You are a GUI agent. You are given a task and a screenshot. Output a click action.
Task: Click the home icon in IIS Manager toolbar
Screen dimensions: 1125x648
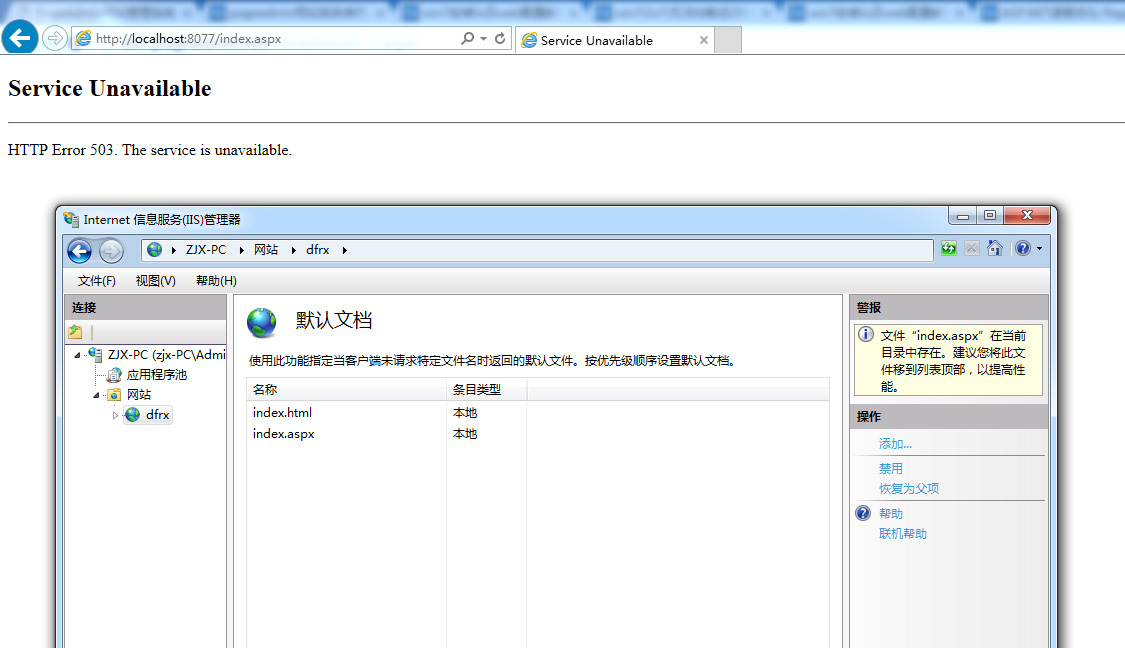tap(995, 249)
